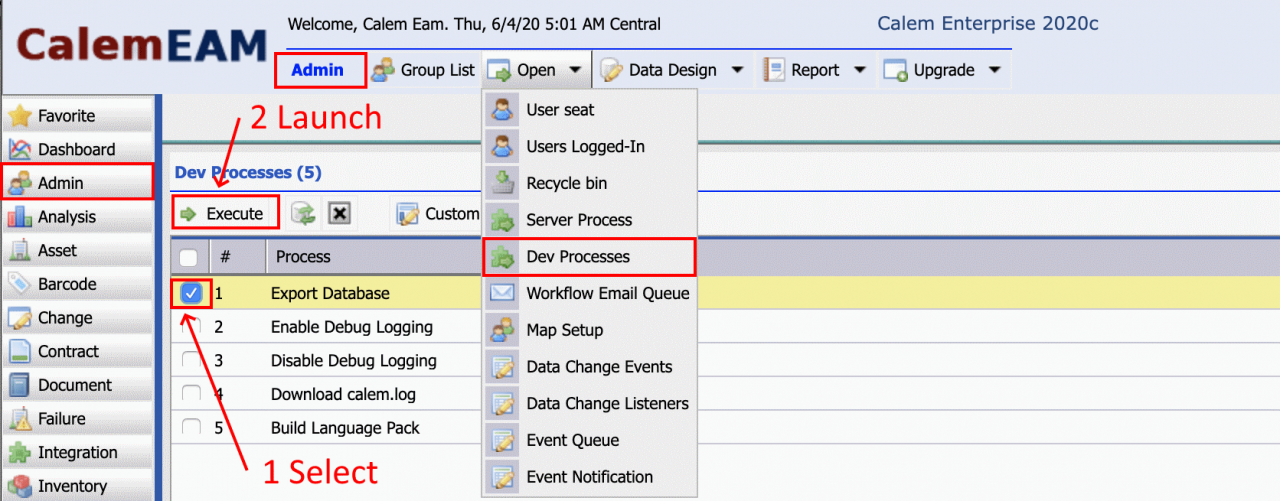Click the CalemEAM logo
The image size is (1280, 501).
pos(142,46)
